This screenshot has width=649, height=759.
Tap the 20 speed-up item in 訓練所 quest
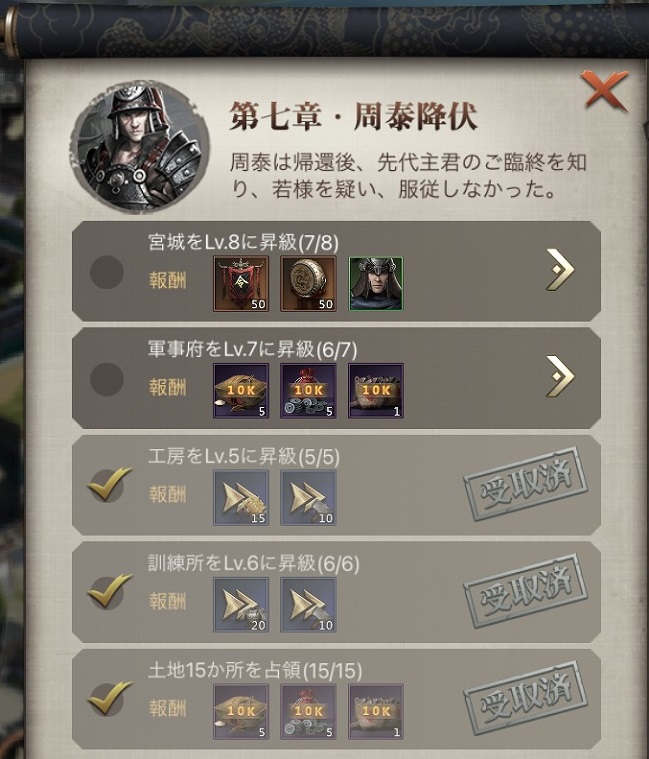[x=241, y=605]
